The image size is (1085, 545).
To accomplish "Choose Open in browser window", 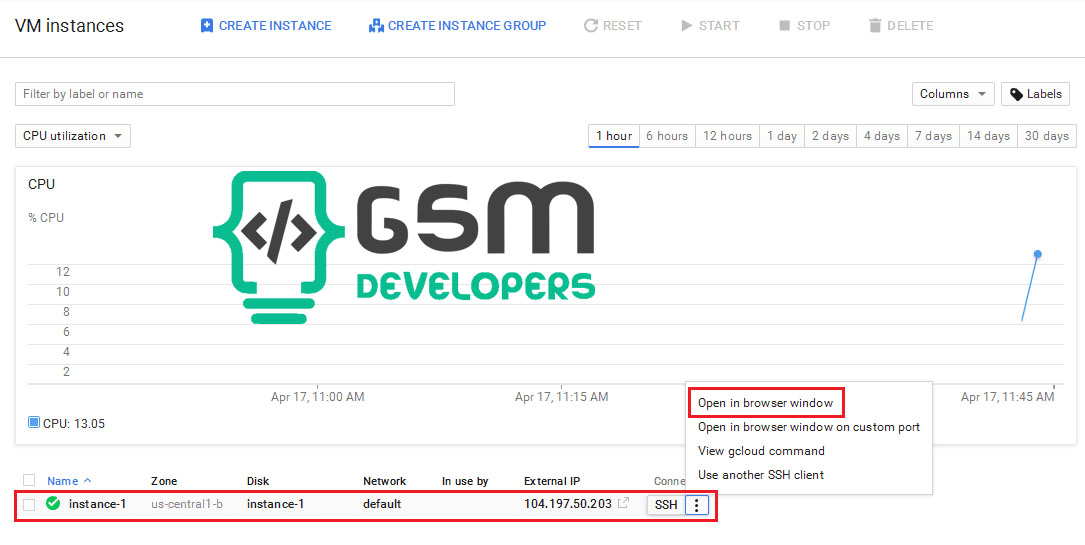I will [x=765, y=403].
